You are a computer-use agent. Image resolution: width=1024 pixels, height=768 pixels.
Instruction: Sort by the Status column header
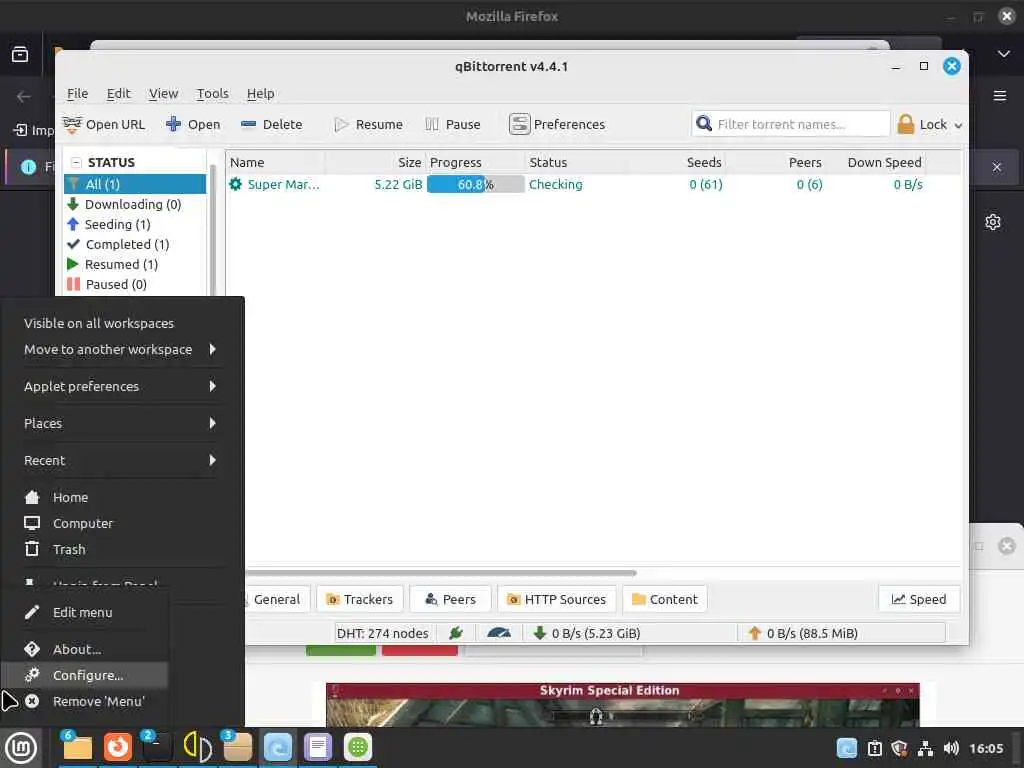[576, 163]
